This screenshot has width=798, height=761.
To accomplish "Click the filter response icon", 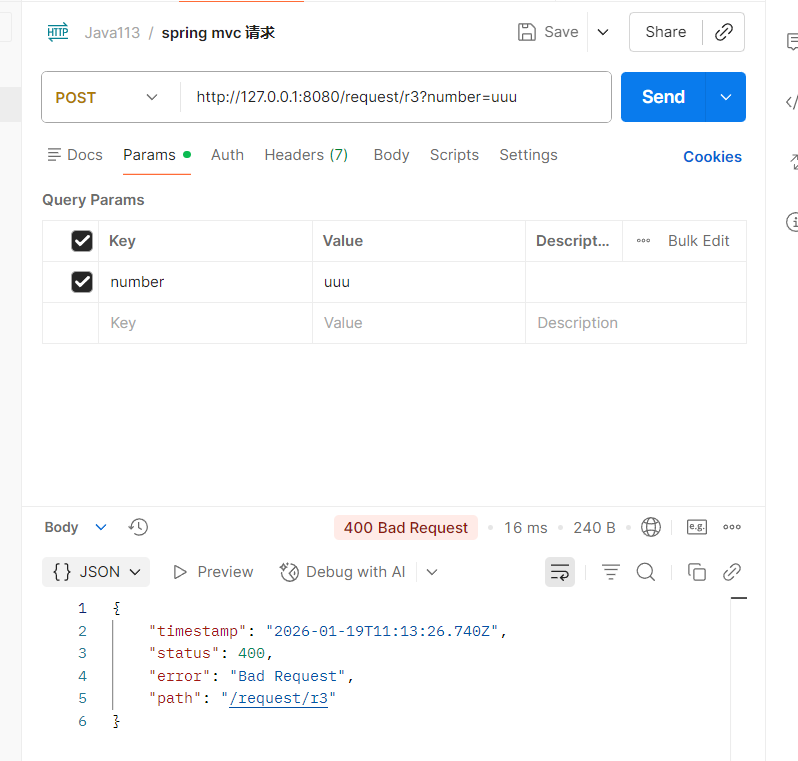I will coord(611,572).
